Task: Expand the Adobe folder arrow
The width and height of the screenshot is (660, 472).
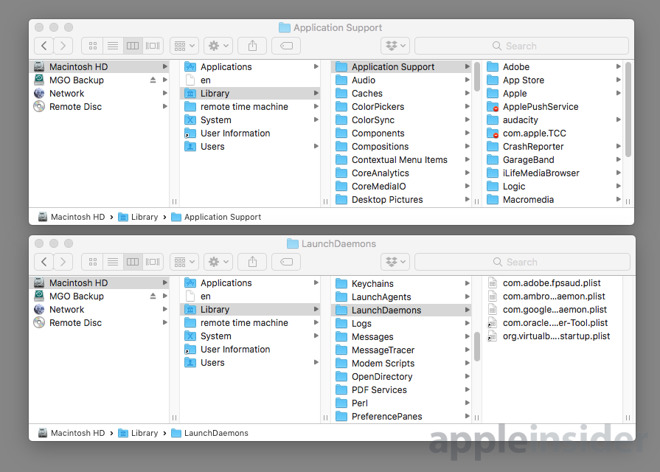Action: pos(618,67)
